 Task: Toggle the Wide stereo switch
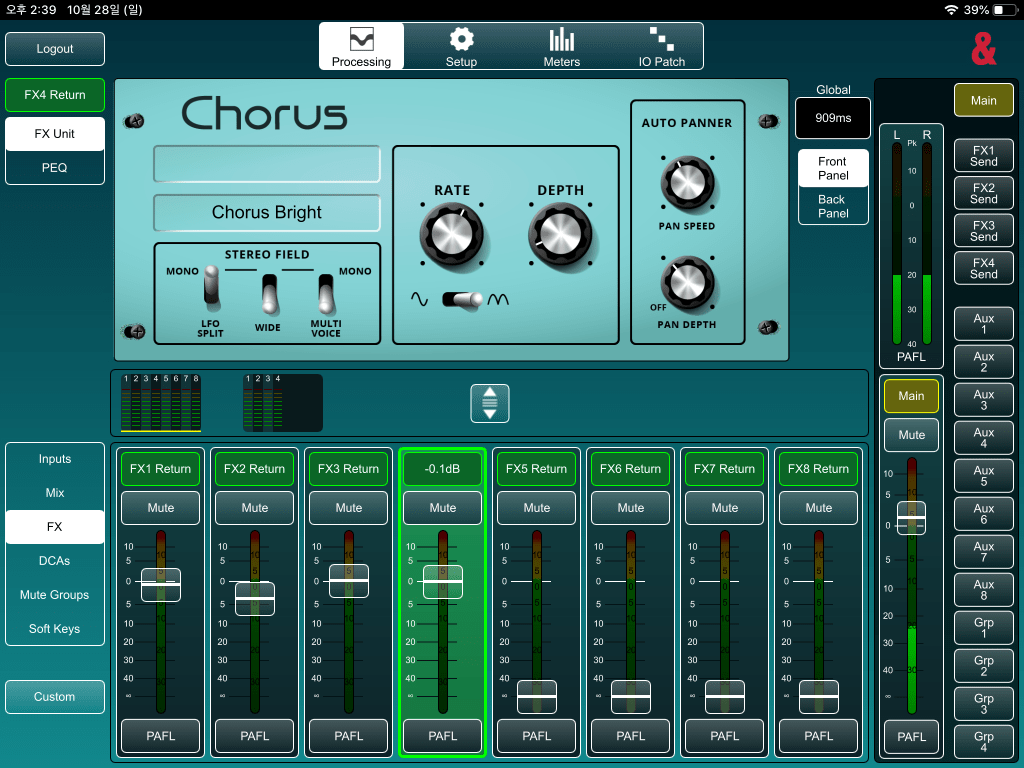[268, 293]
